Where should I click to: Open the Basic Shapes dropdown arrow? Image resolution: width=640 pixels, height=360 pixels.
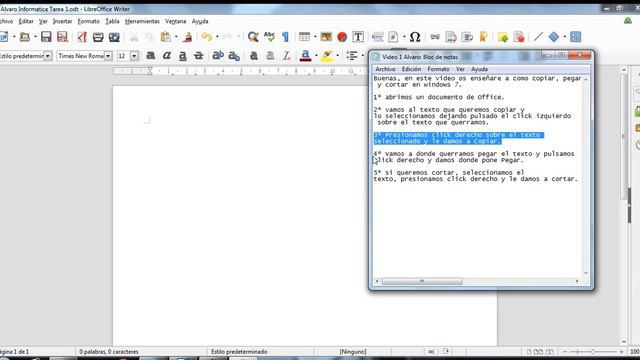coord(564,37)
